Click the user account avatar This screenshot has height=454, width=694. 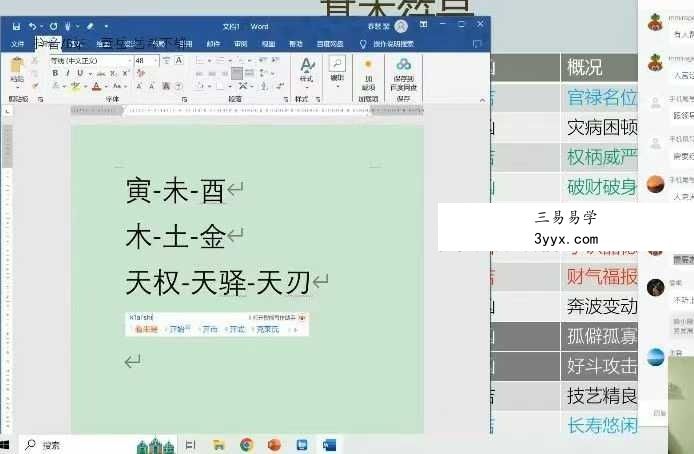[401, 27]
